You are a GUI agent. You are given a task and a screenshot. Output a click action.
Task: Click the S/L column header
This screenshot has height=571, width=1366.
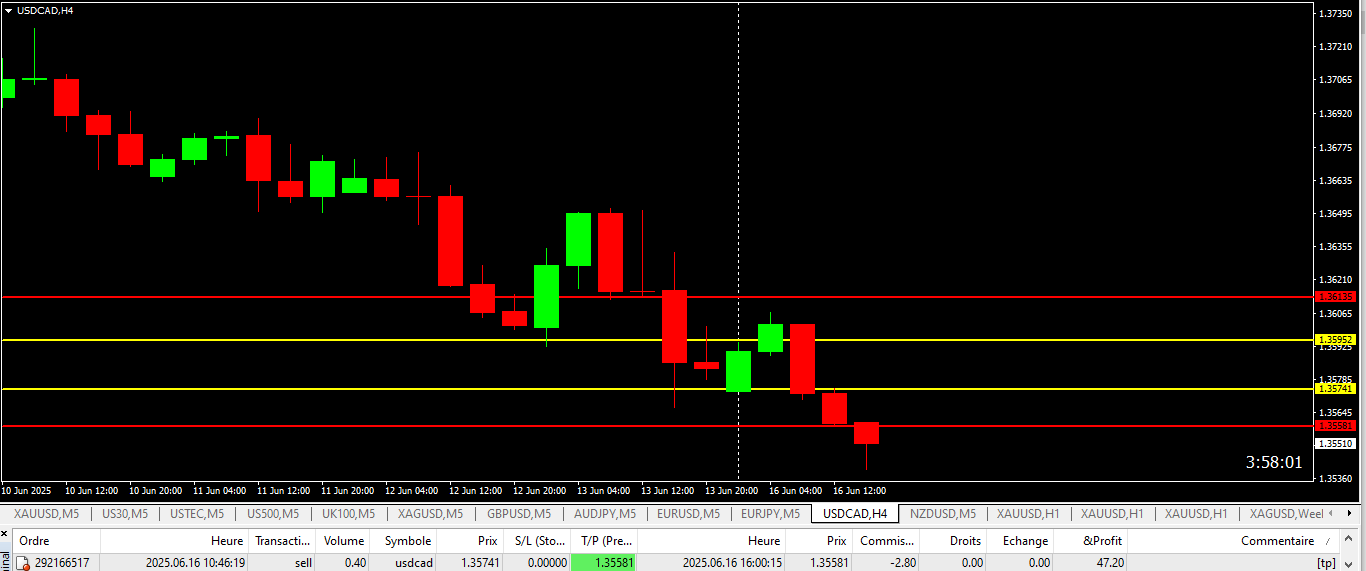tap(537, 541)
